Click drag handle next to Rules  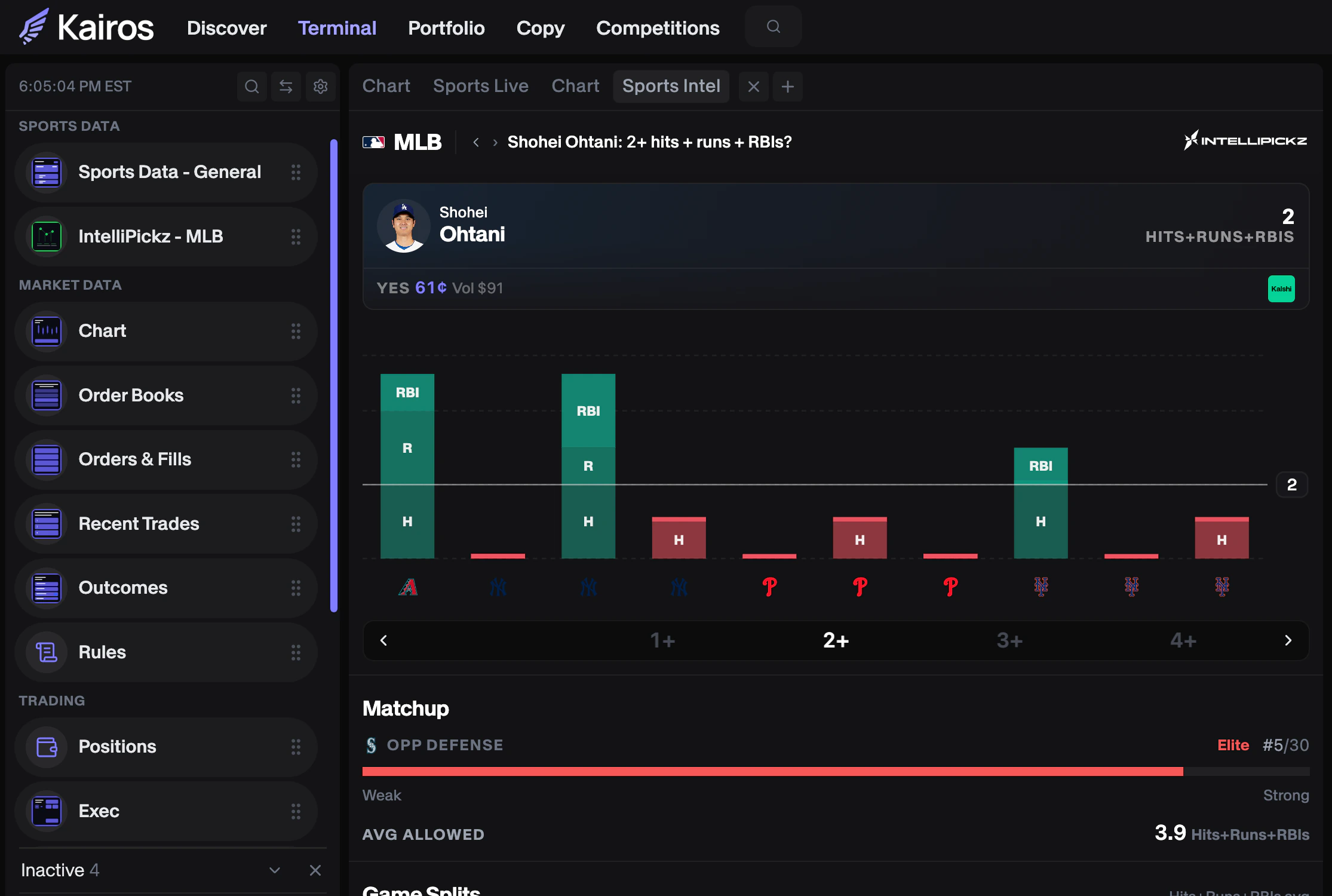pos(296,652)
